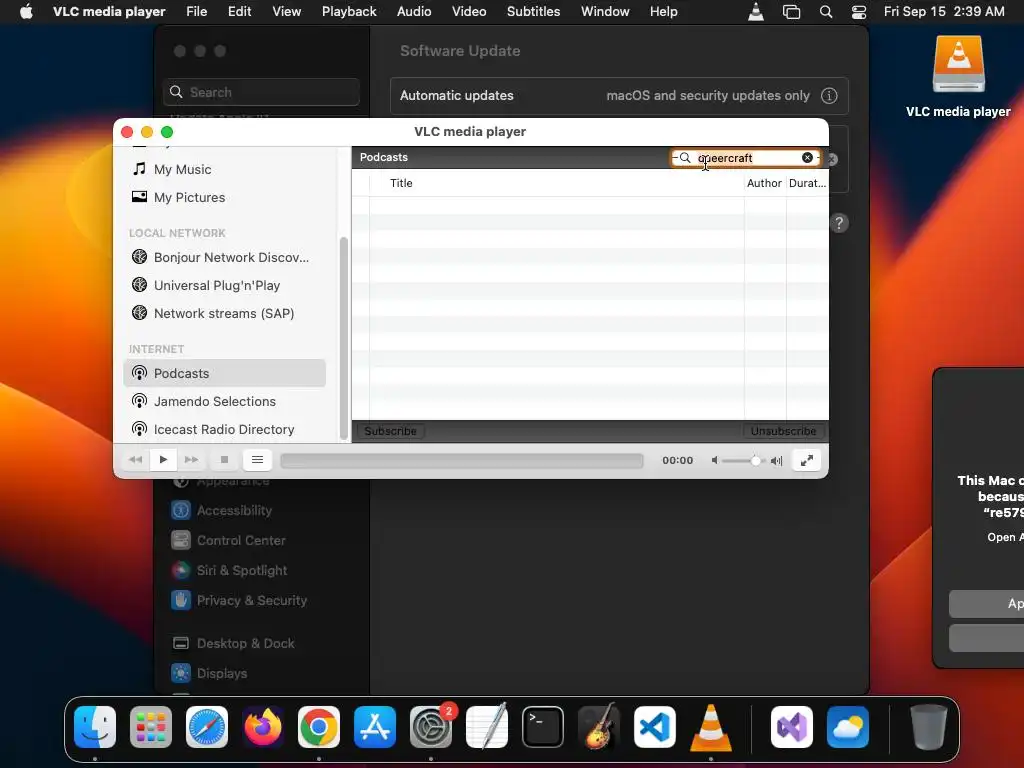This screenshot has width=1024, height=768.
Task: Sort by the Duration column header
Action: coord(807,184)
